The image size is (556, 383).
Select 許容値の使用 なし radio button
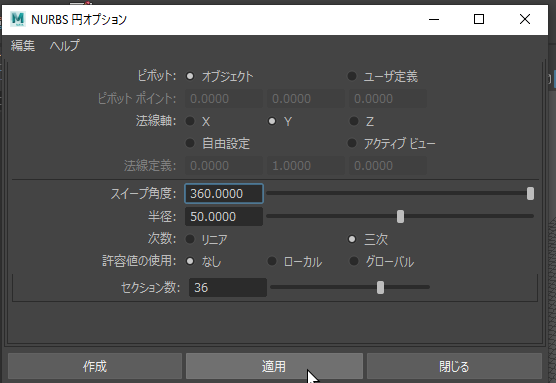(190, 261)
